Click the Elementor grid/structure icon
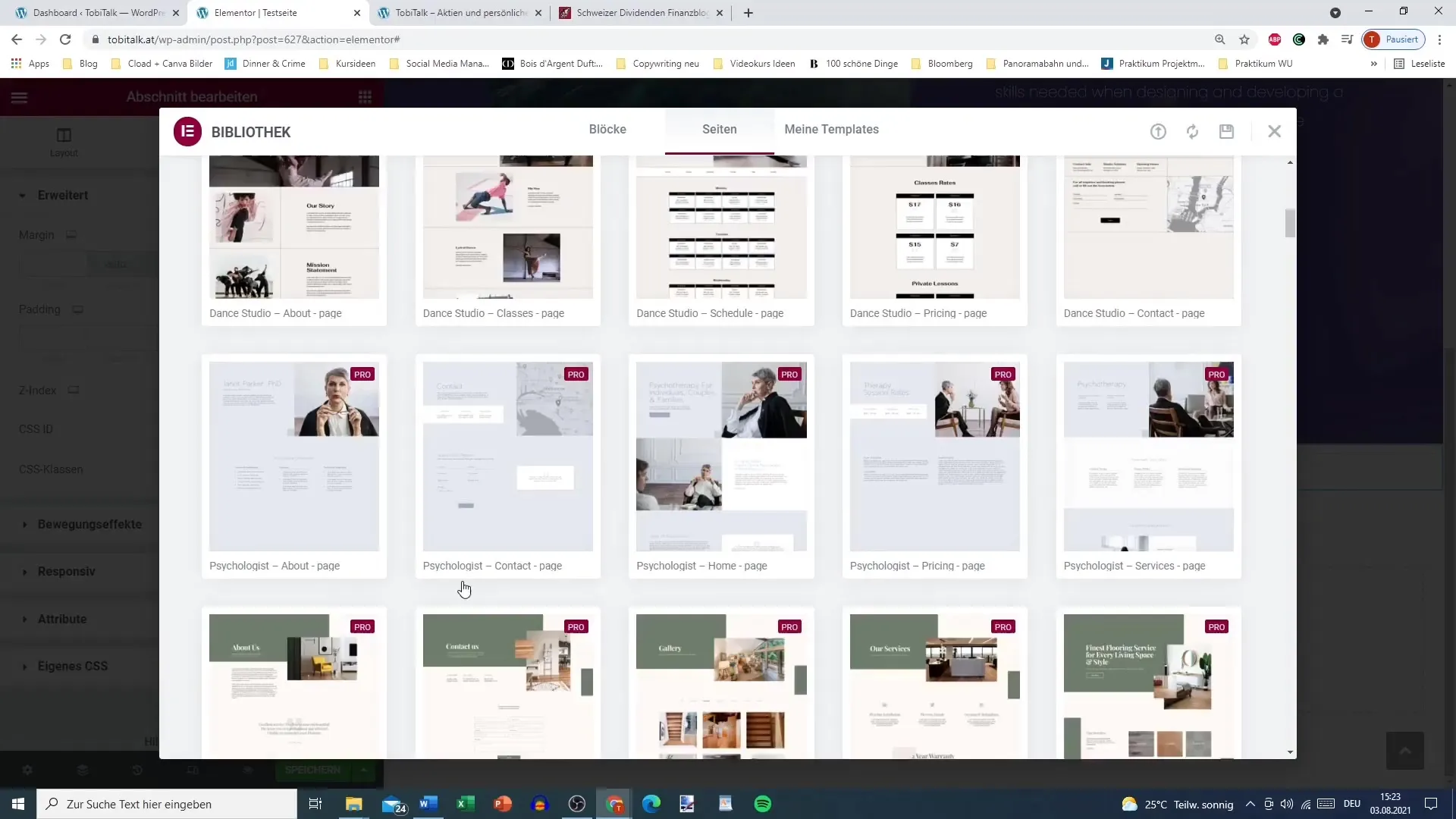The width and height of the screenshot is (1456, 819). pyautogui.click(x=366, y=97)
